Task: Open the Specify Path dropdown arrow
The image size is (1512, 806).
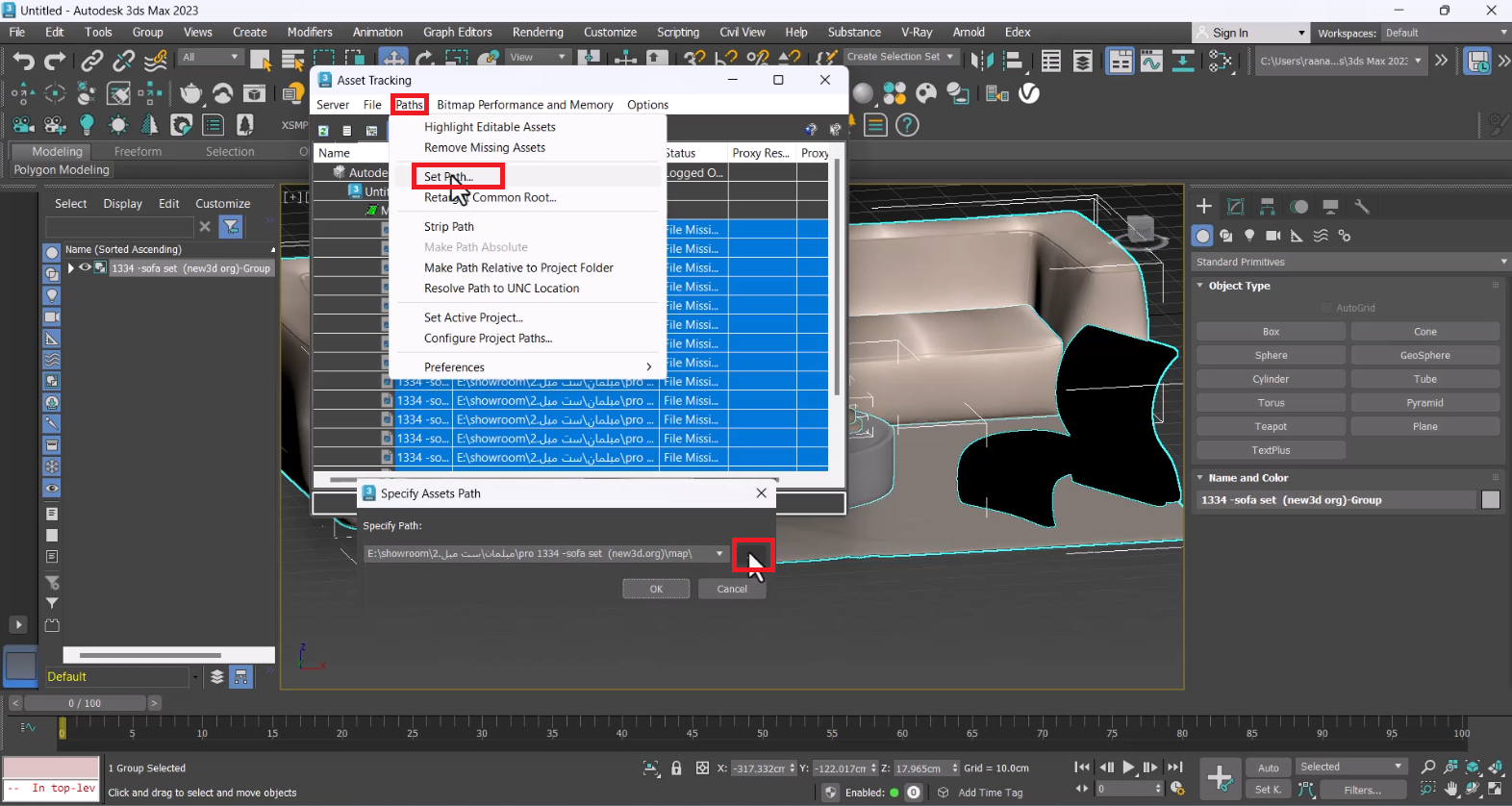Action: point(719,554)
